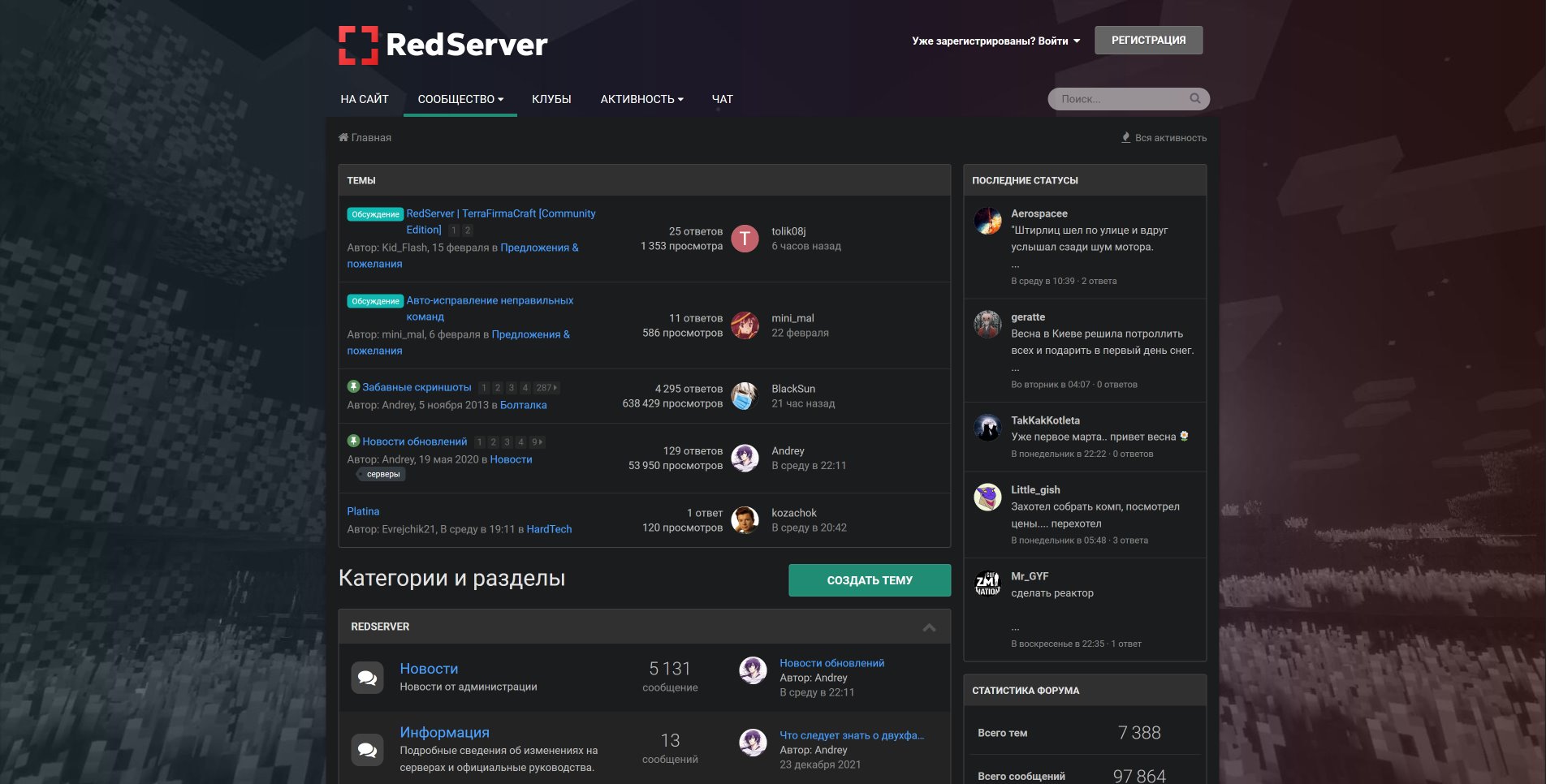
Task: Open Aerospacee's profile name in statuses
Action: coord(1039,213)
